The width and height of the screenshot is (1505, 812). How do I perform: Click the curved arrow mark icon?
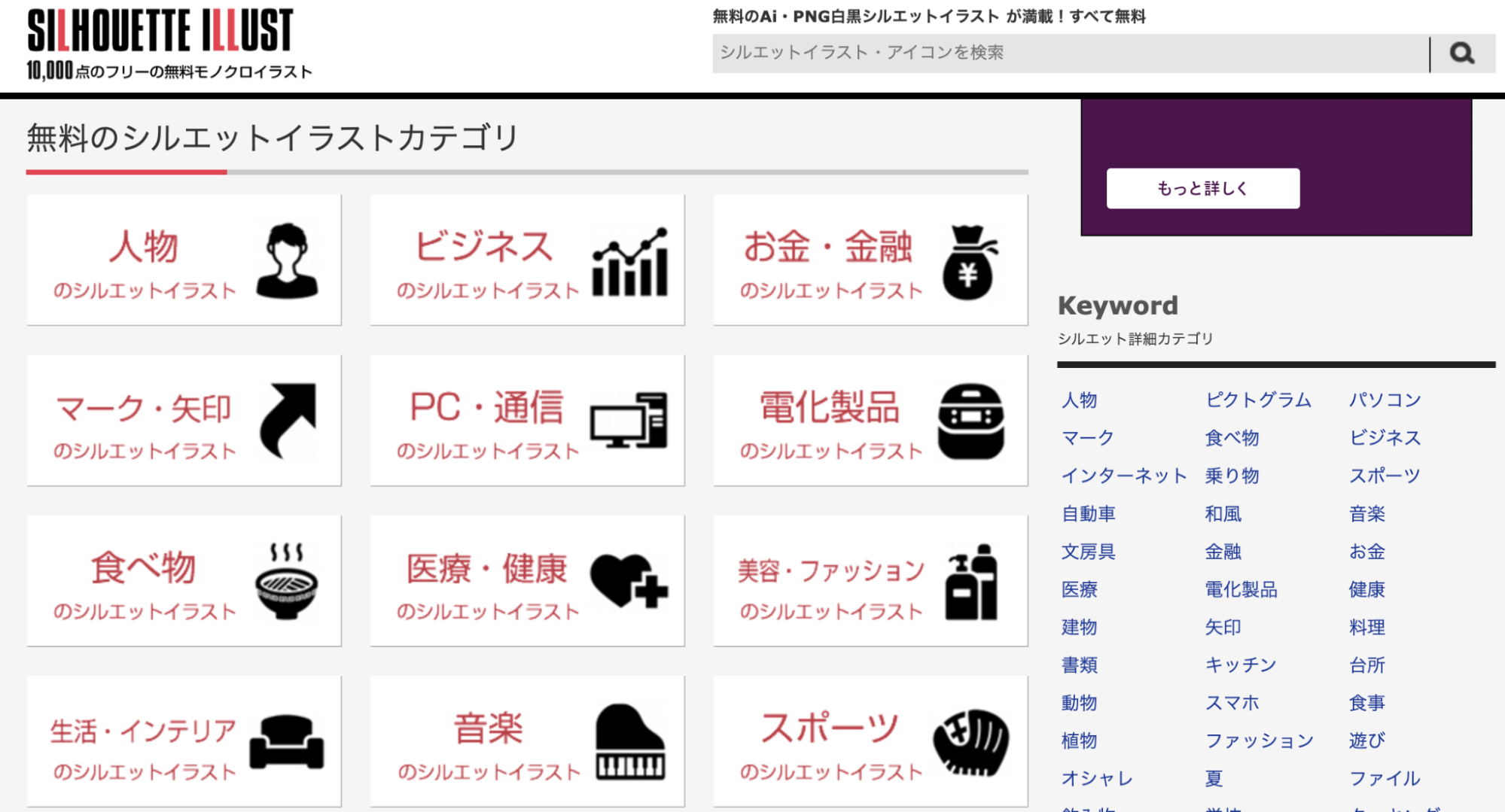tap(287, 420)
